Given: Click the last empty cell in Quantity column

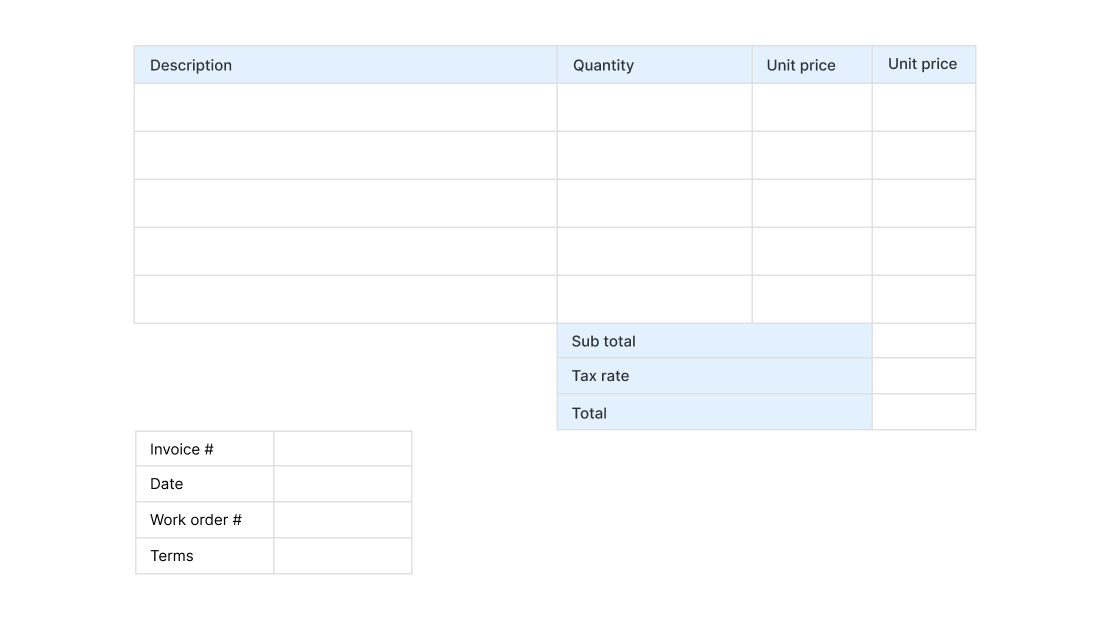Looking at the screenshot, I should [x=654, y=300].
